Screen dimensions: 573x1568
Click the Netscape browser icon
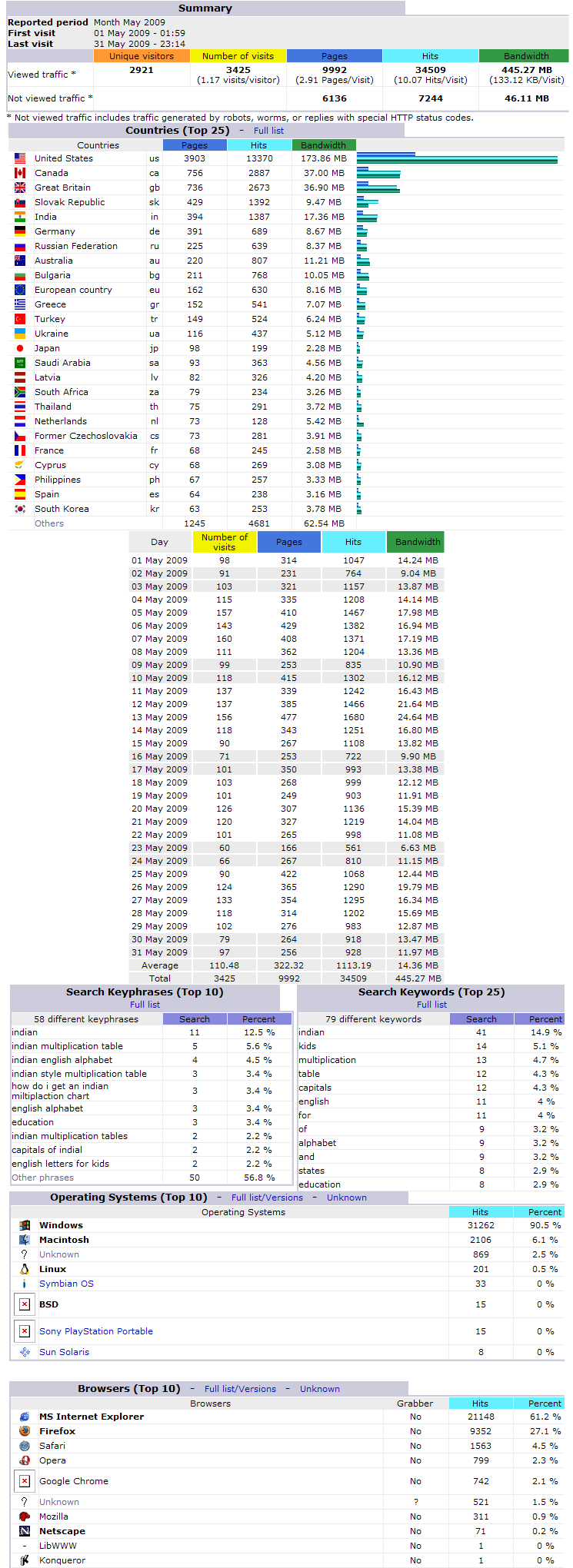(25, 1531)
